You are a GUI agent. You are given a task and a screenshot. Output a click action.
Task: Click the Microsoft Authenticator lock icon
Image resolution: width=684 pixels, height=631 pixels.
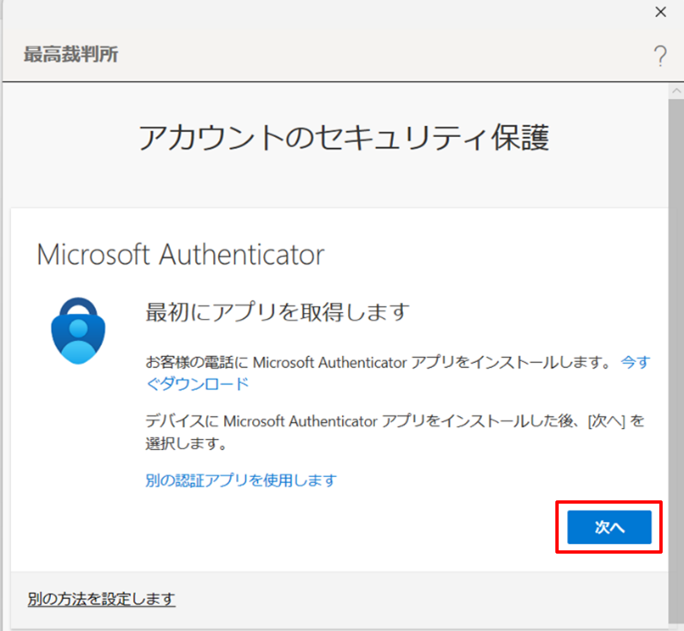(x=78, y=331)
